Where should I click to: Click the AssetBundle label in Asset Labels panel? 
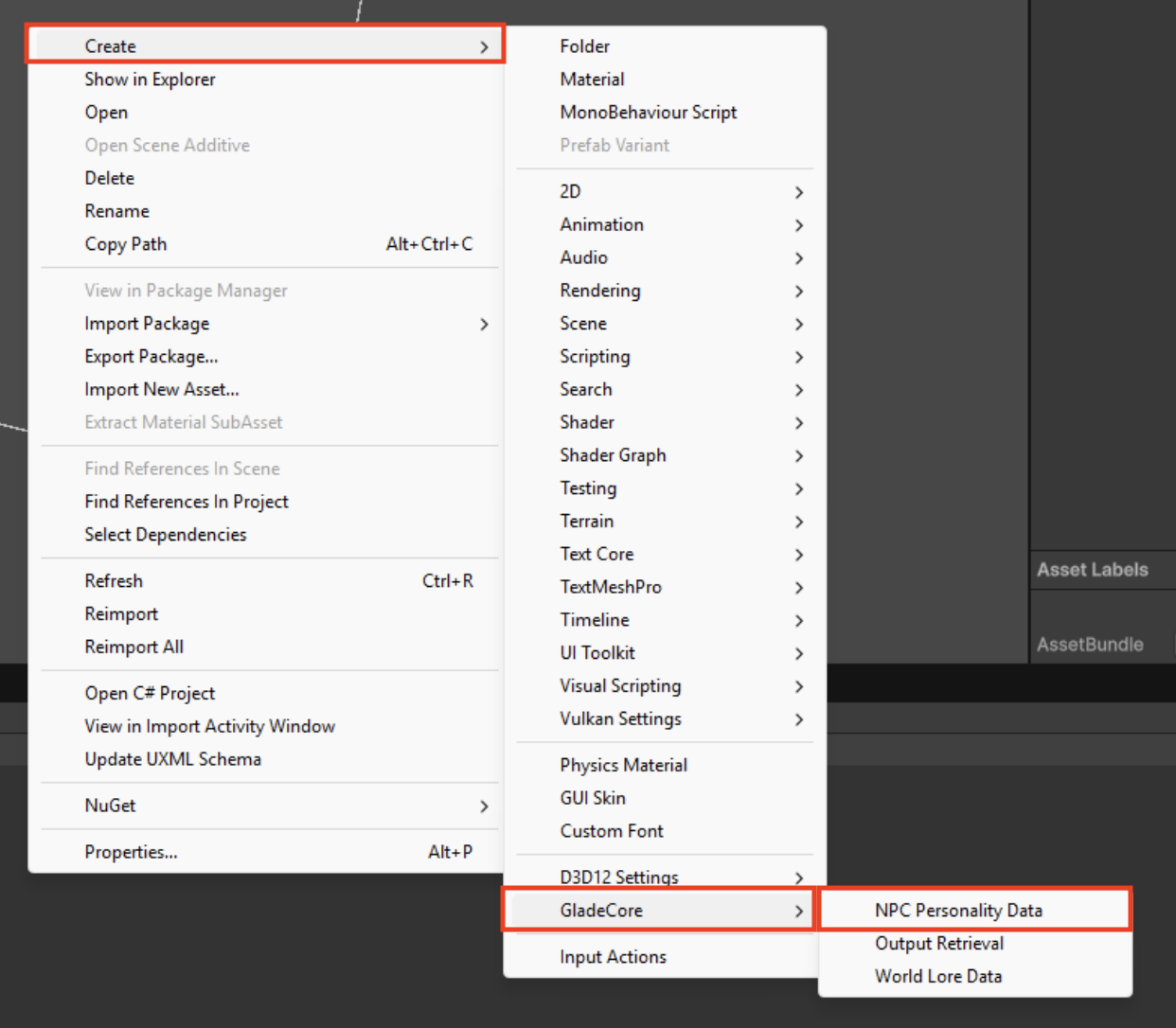click(1090, 645)
